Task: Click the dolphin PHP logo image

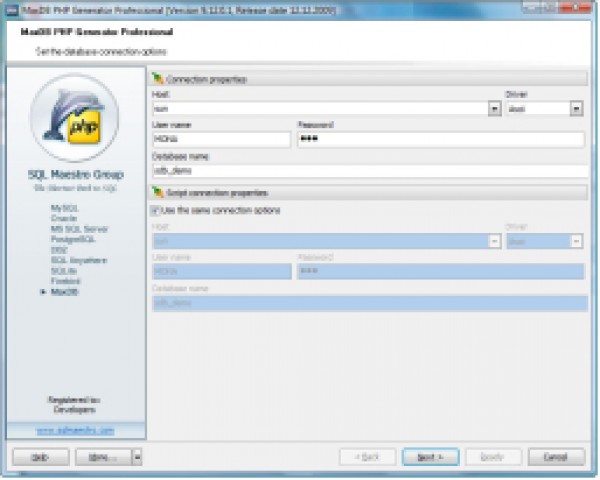Action: pyautogui.click(x=75, y=118)
